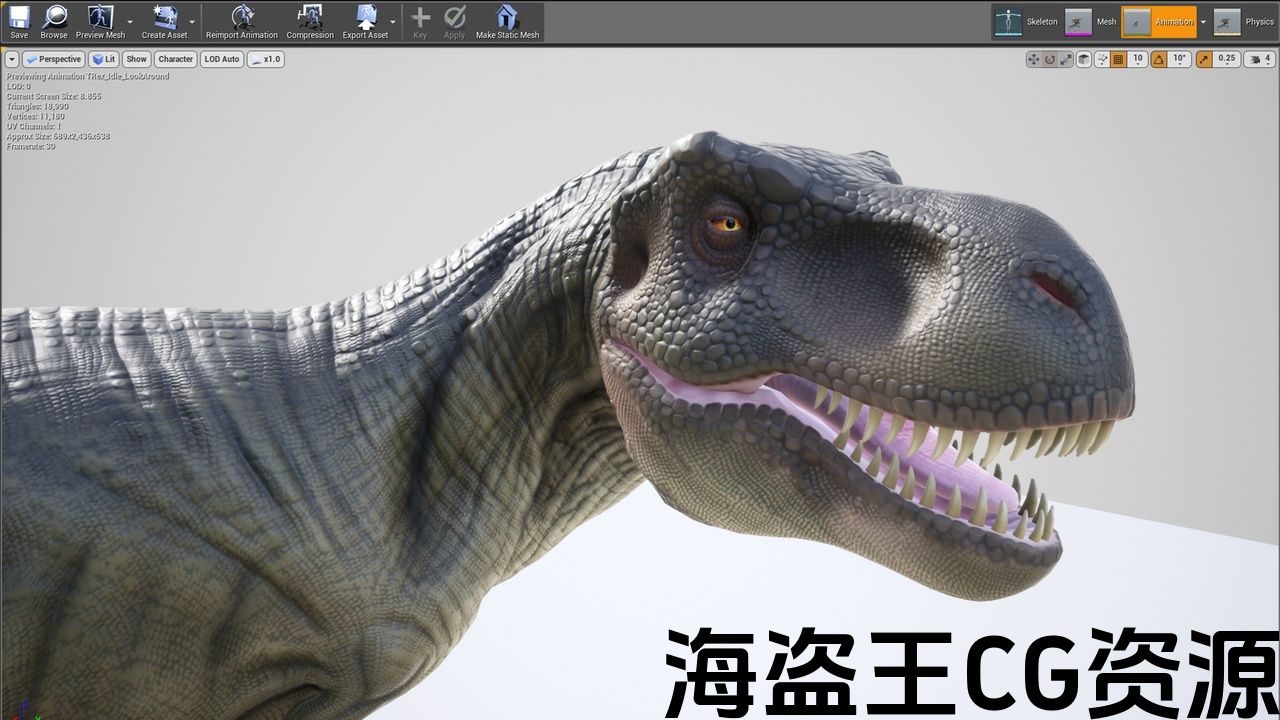Open the Perspective view mode button
This screenshot has width=1280, height=720.
click(x=54, y=59)
